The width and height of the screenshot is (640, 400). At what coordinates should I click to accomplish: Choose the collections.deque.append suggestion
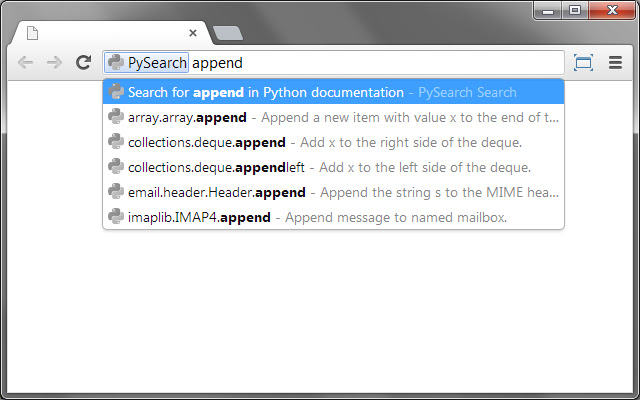[333, 142]
